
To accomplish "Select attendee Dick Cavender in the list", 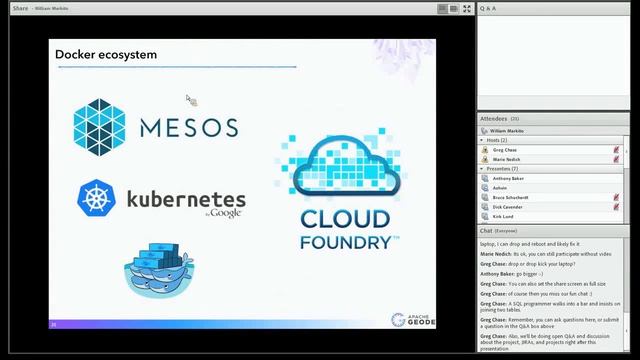I will (x=551, y=207).
